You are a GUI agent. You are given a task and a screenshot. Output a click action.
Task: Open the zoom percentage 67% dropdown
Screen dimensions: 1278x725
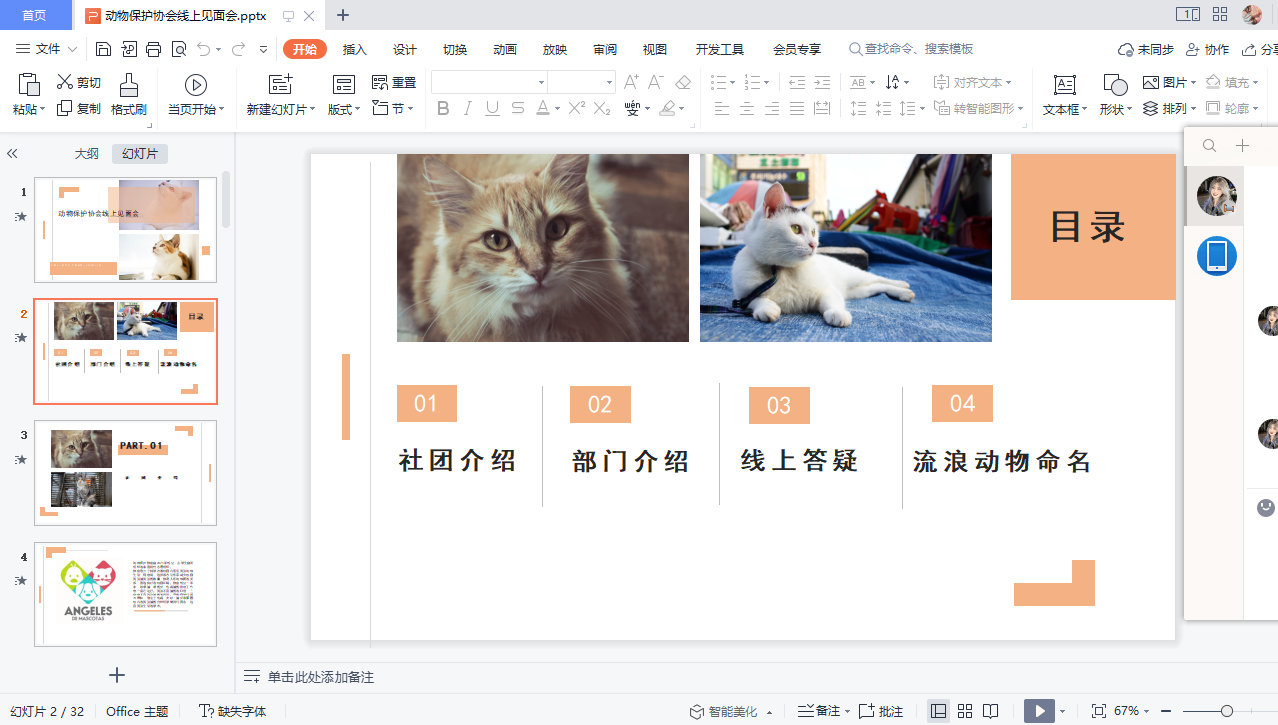[x=1132, y=711]
